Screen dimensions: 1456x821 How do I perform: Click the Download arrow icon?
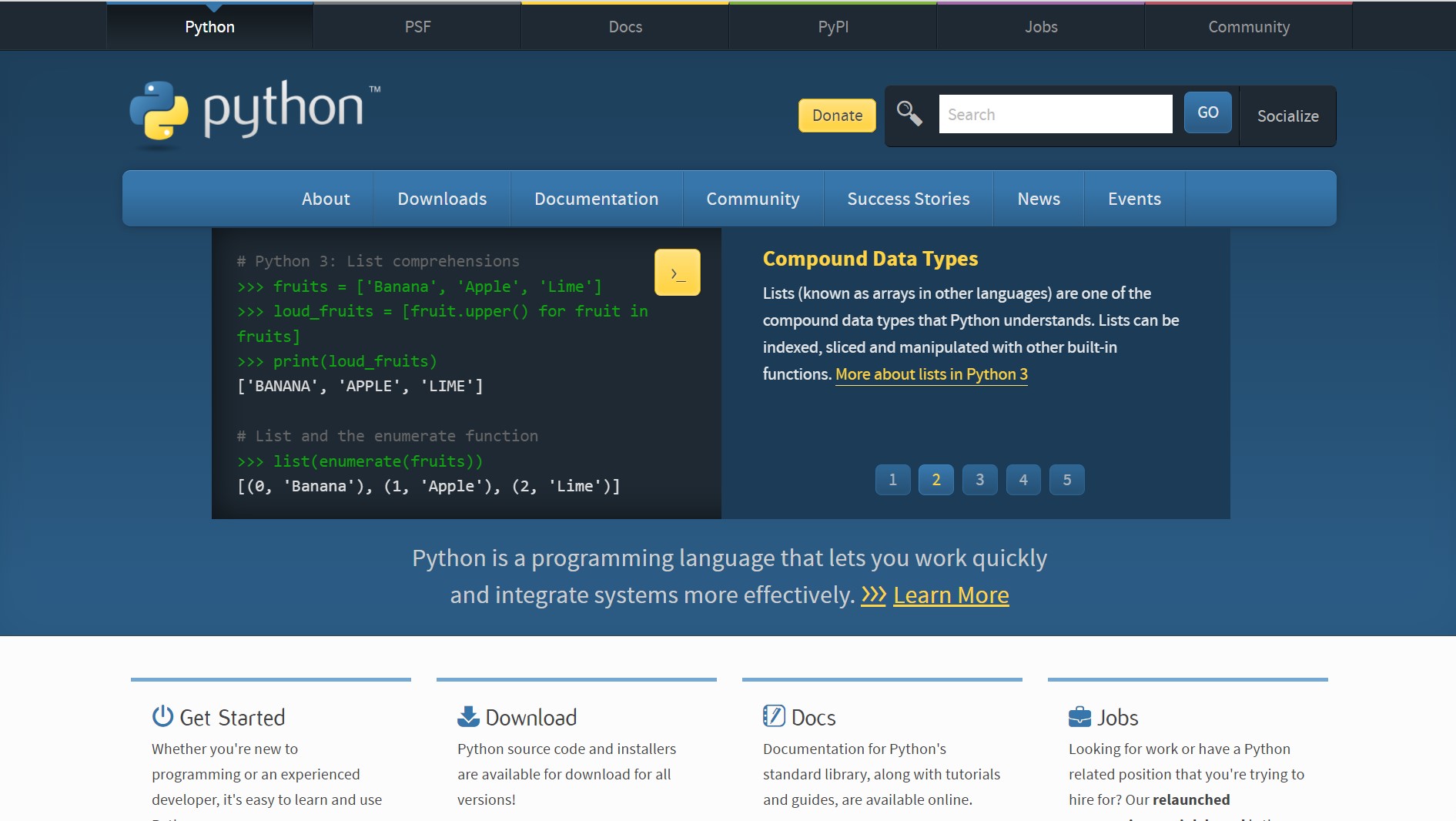[468, 716]
